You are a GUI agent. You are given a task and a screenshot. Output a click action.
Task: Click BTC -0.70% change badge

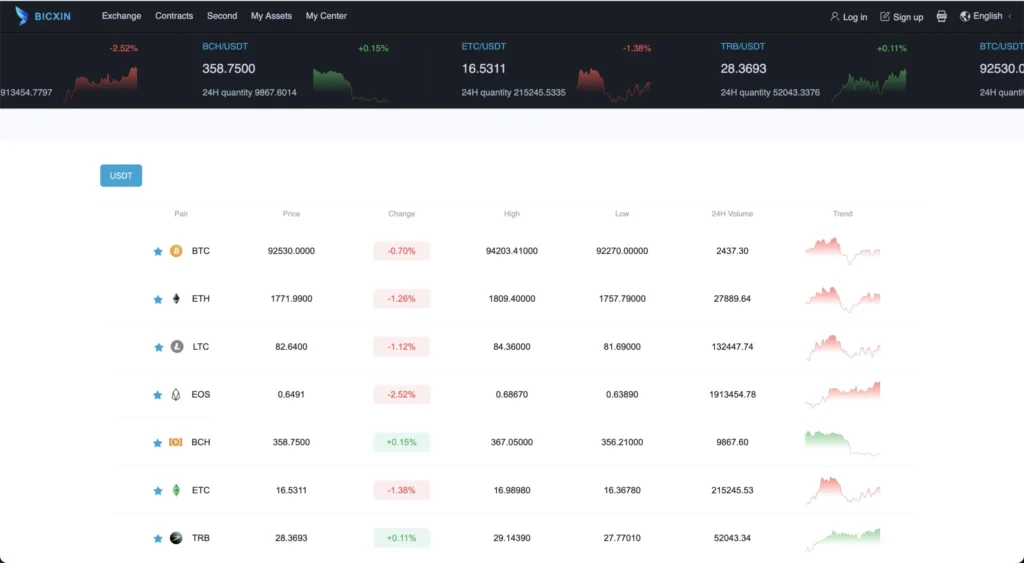pyautogui.click(x=402, y=251)
